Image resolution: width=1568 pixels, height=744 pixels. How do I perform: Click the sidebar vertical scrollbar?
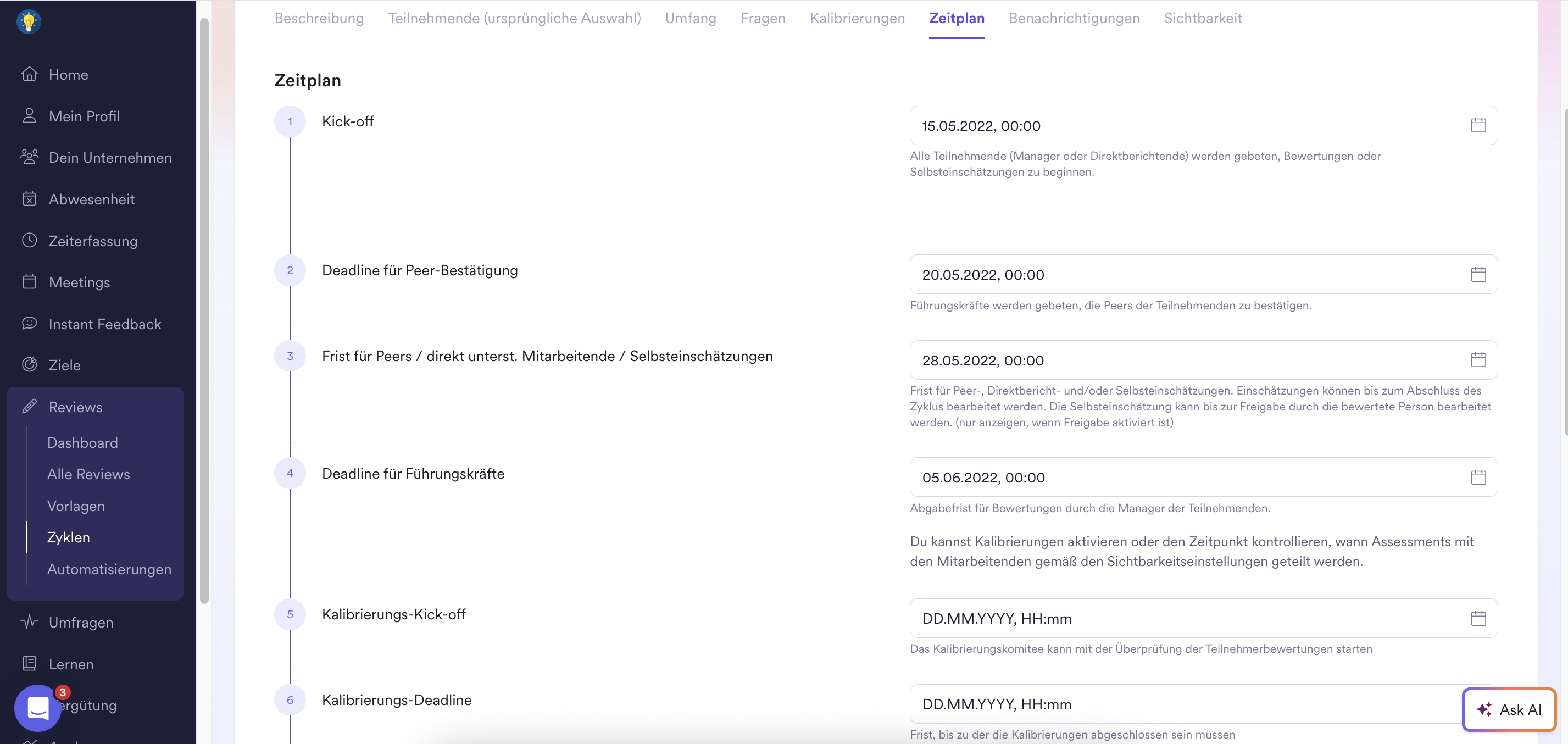(204, 310)
